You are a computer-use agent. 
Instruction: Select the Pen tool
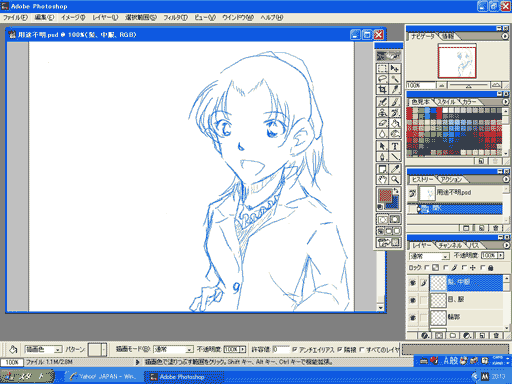point(382,157)
